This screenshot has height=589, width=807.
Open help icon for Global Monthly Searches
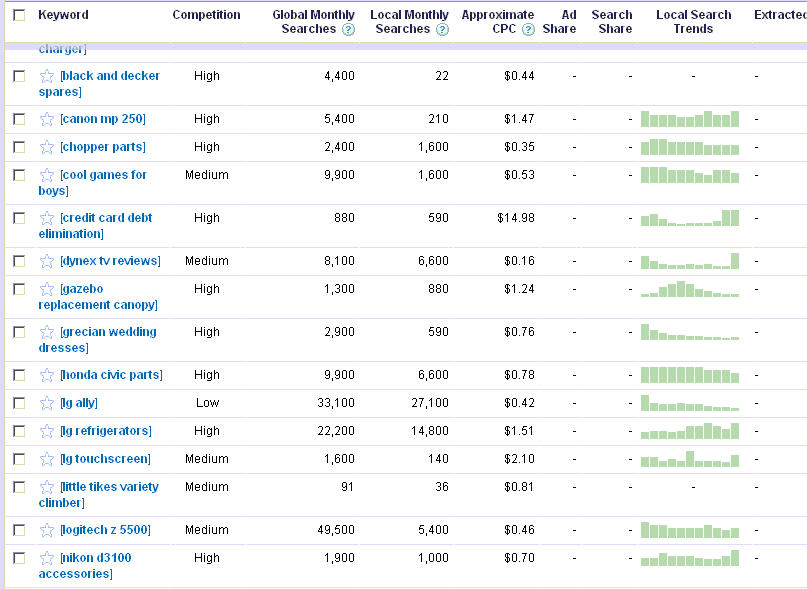point(348,29)
